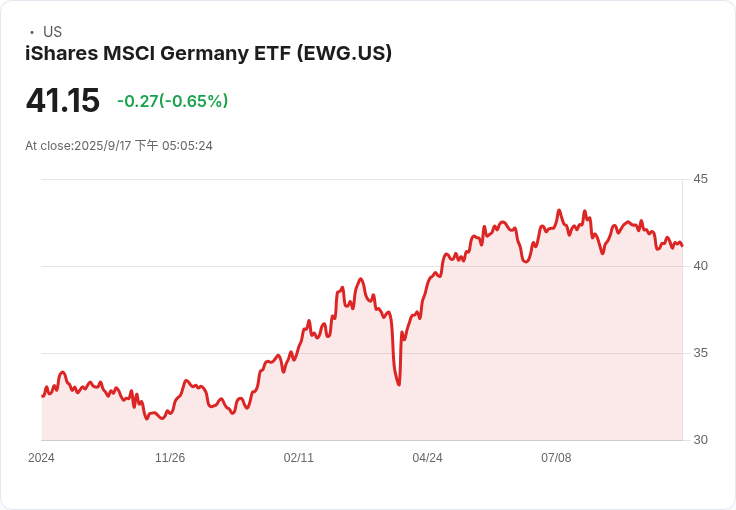Select the 02/11 x-axis date label
The width and height of the screenshot is (736, 510).
[299, 458]
